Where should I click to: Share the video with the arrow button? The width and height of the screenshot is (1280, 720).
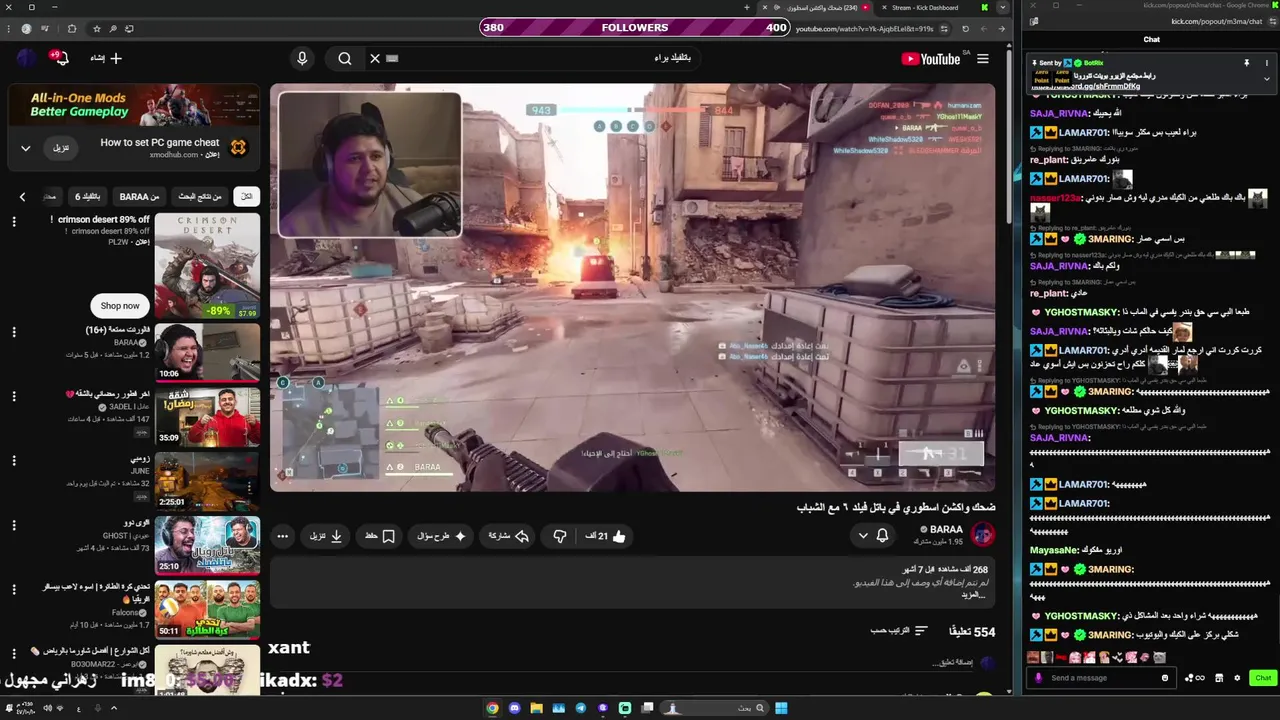[508, 536]
